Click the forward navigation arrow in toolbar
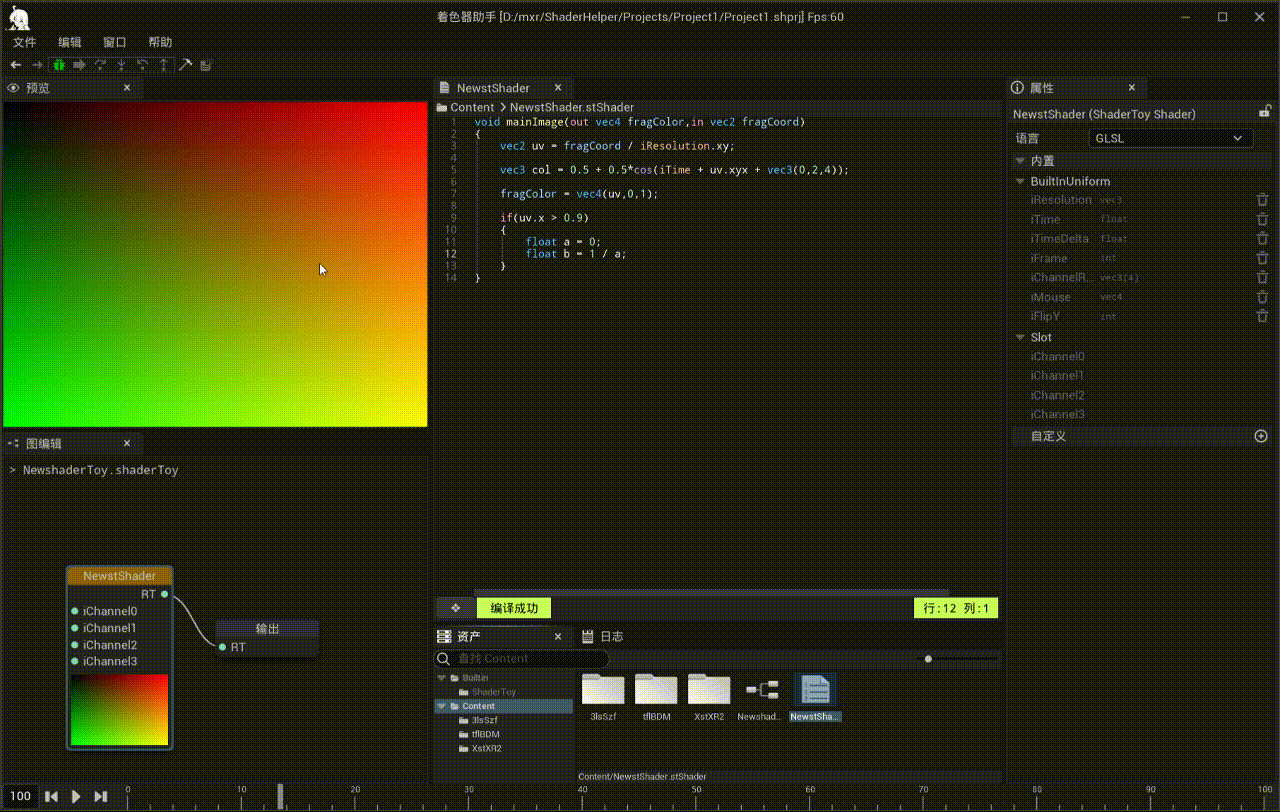1280x812 pixels. [x=37, y=65]
